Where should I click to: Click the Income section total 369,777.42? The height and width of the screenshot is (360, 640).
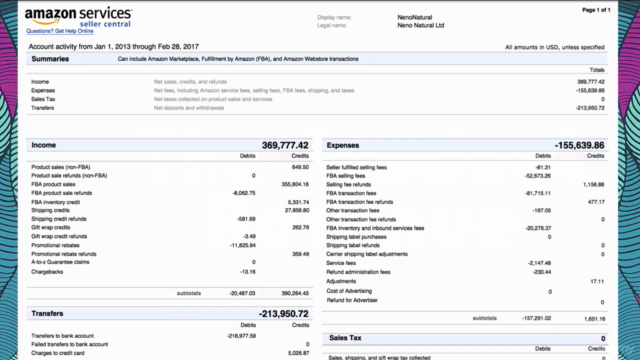click(285, 145)
